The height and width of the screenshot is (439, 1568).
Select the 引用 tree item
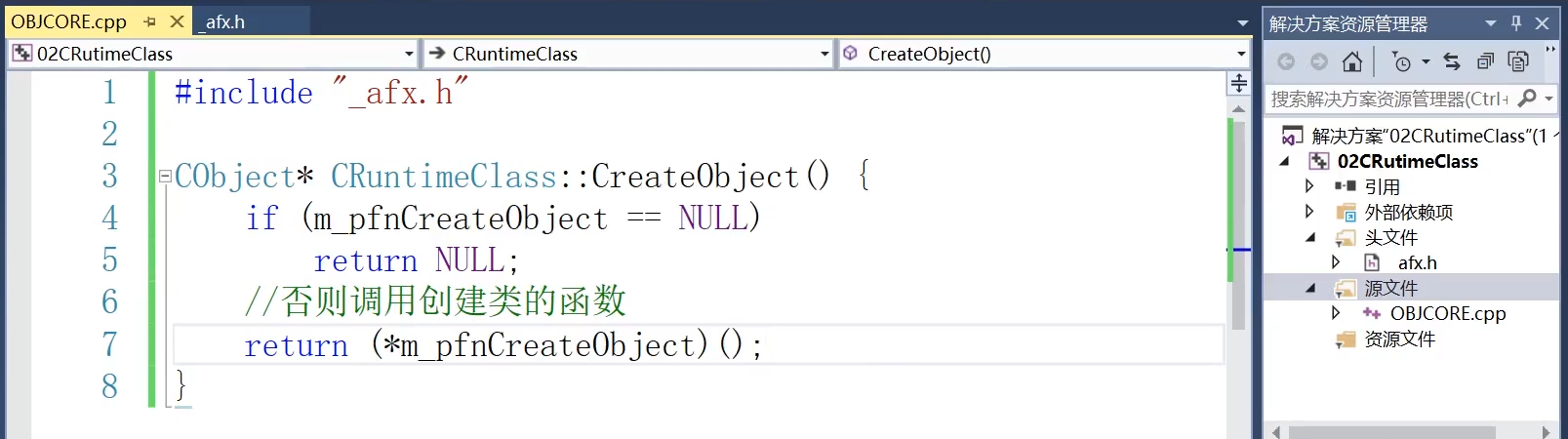[x=1382, y=186]
